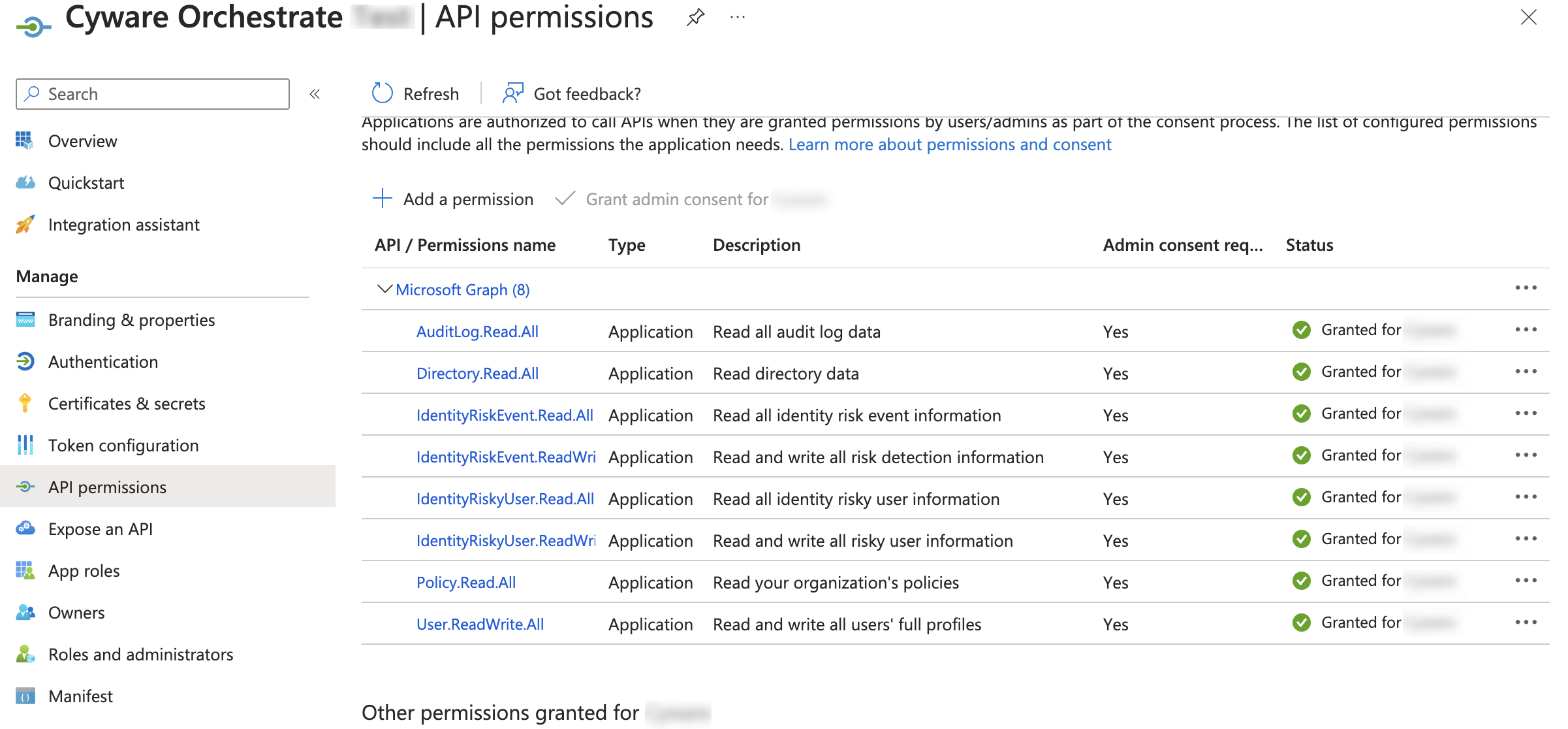Image resolution: width=1568 pixels, height=729 pixels.
Task: Click the Owners people icon
Action: (25, 612)
